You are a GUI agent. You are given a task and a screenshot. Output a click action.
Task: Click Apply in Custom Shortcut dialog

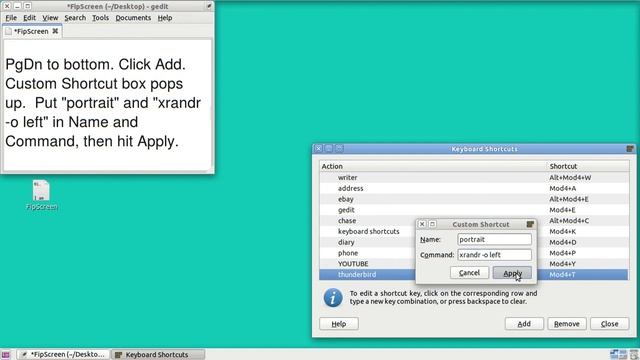coord(512,273)
